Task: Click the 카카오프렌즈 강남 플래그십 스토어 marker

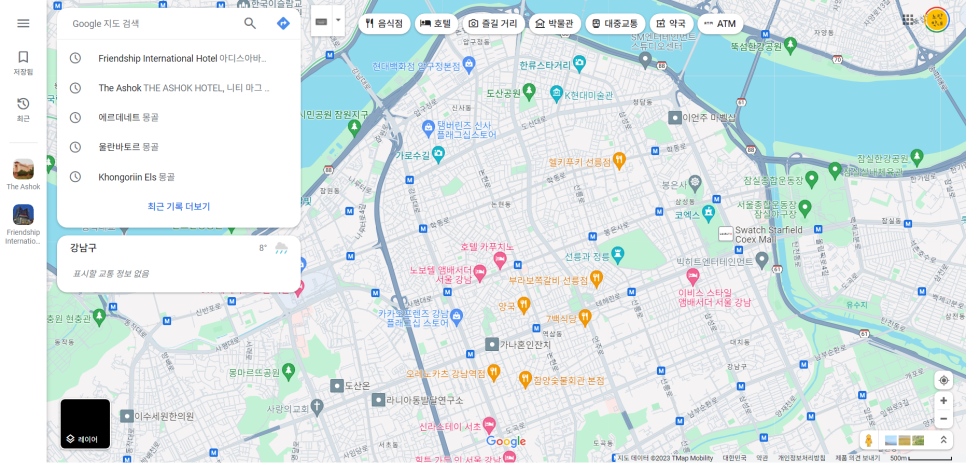Action: [456, 316]
